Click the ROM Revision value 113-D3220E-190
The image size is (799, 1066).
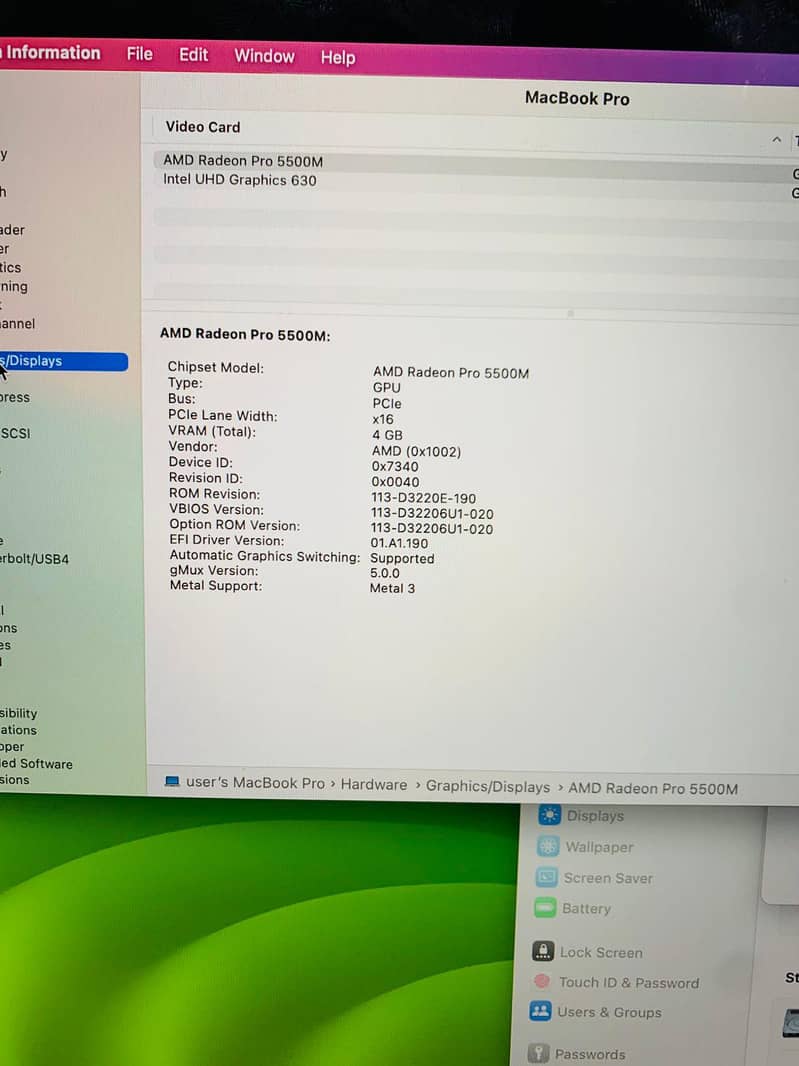coord(424,498)
